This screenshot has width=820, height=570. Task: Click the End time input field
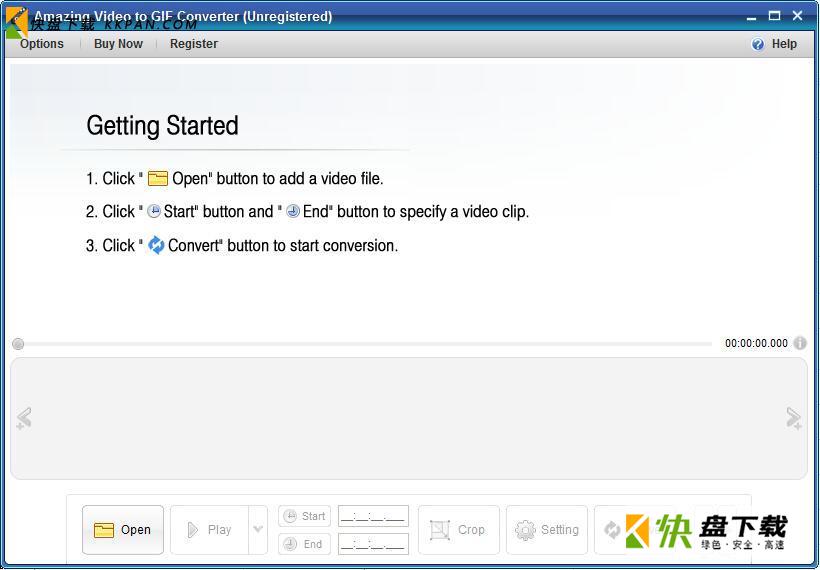373,544
